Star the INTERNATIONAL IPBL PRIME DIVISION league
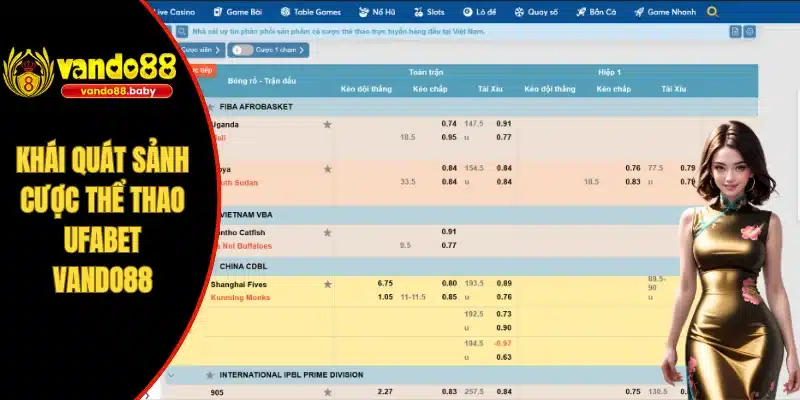Screen dimensions: 800x400 [210, 375]
